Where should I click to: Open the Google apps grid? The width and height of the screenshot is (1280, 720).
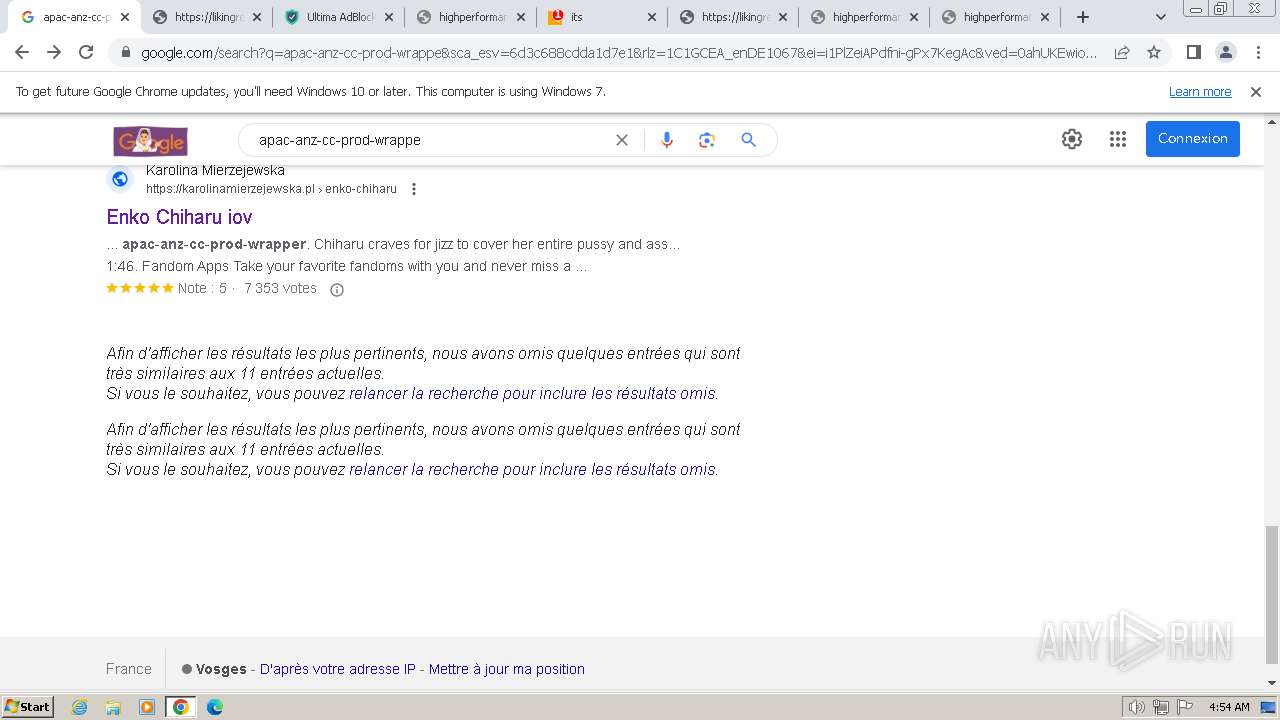click(1118, 139)
